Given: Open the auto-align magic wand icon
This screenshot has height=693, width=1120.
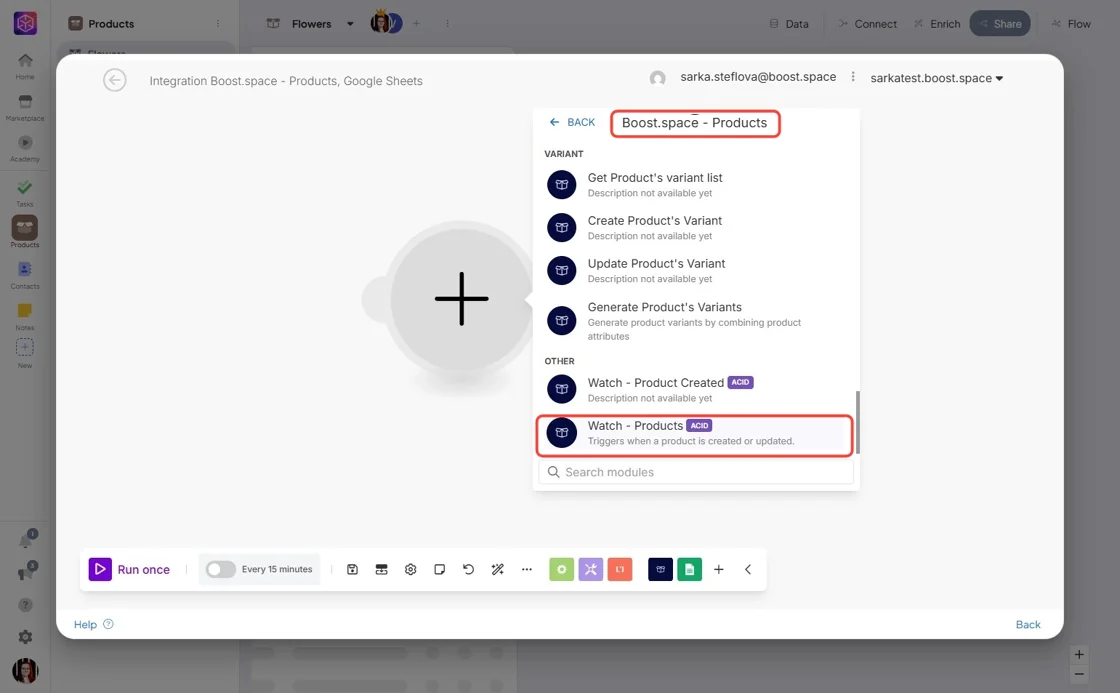Looking at the screenshot, I should tap(497, 569).
